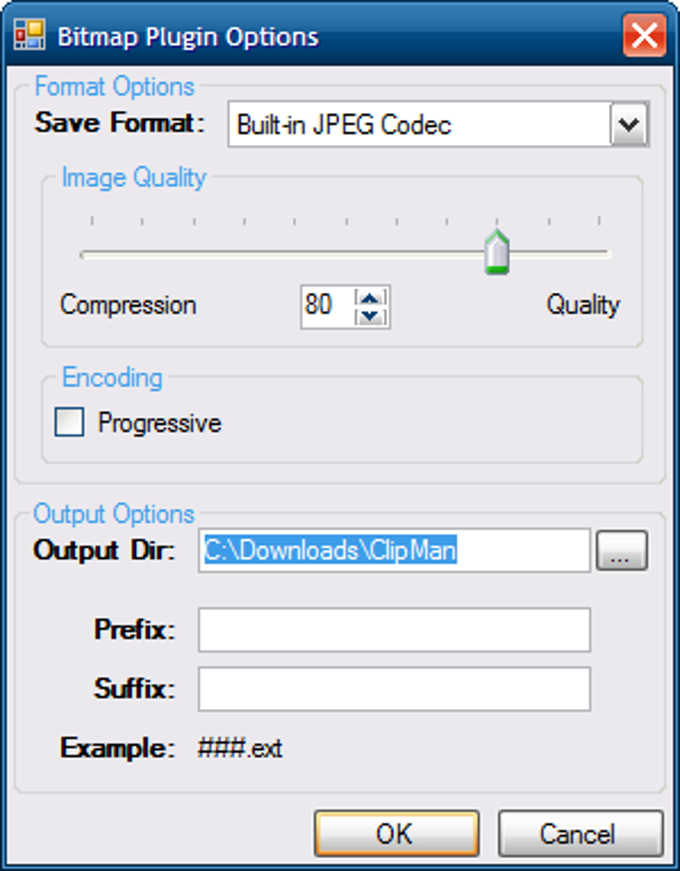Click the ###.ext example filename text
The image size is (680, 871).
[240, 748]
